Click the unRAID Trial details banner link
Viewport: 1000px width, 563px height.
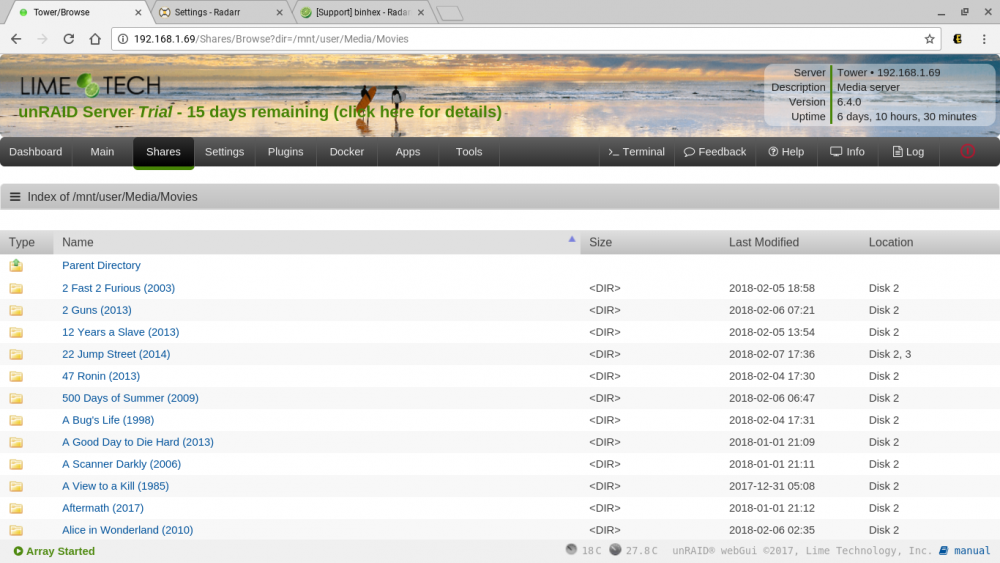260,112
